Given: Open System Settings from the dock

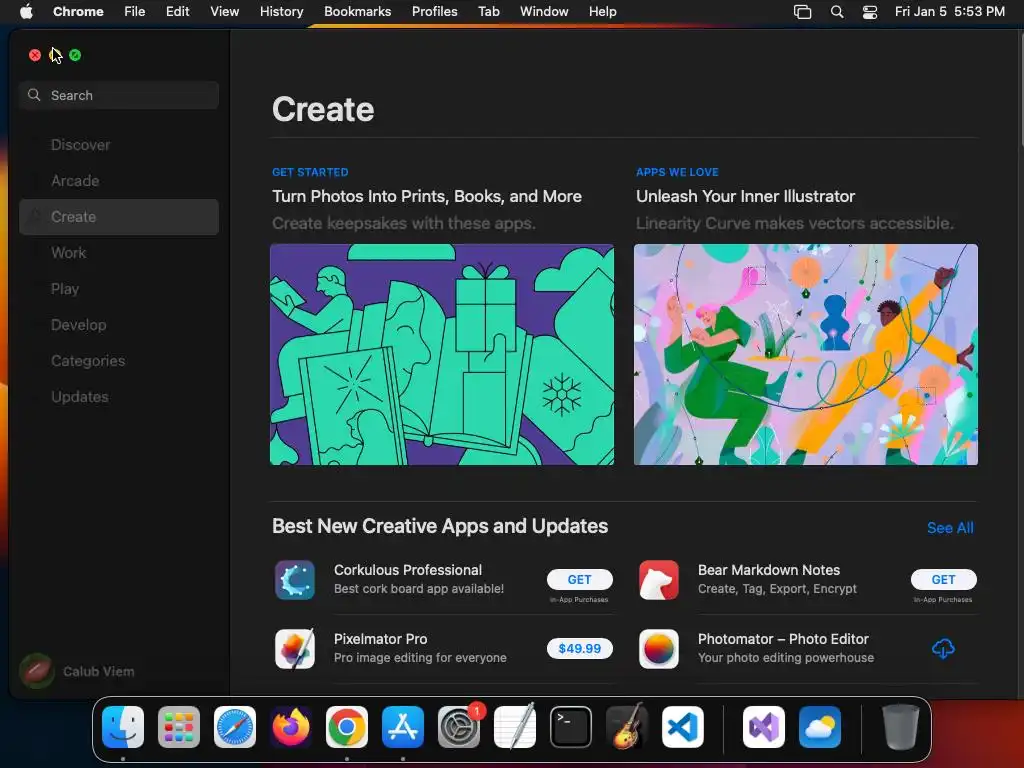Looking at the screenshot, I should [458, 727].
